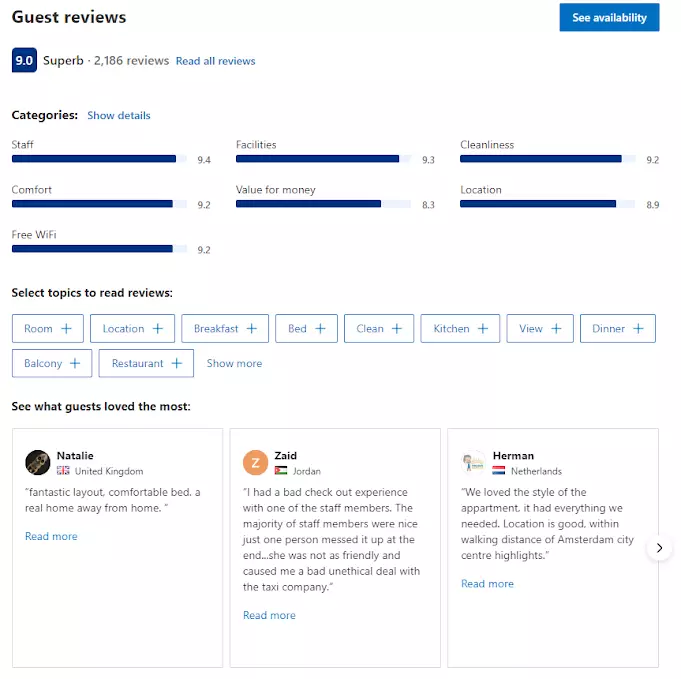Click the Value for money rating bar
Screen dimensions: 681x679
pos(324,204)
